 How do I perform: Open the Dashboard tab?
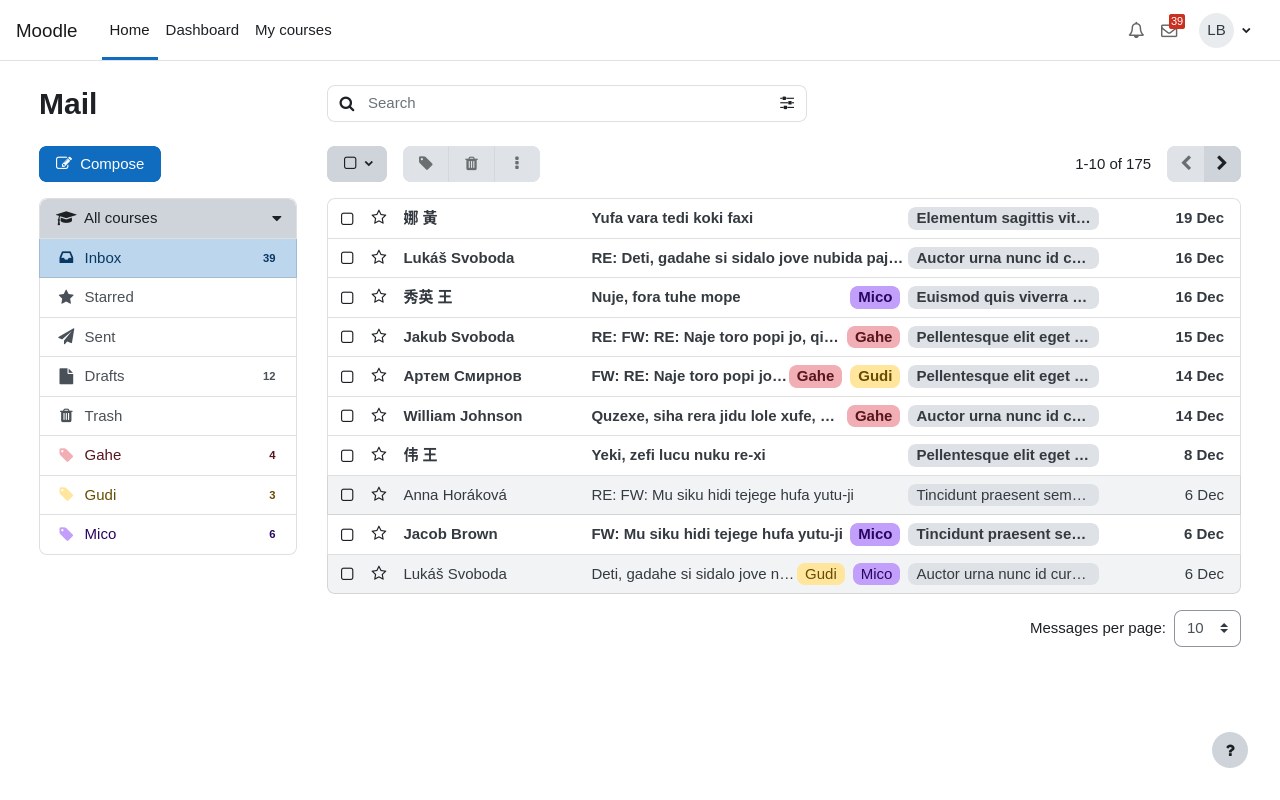(x=202, y=30)
